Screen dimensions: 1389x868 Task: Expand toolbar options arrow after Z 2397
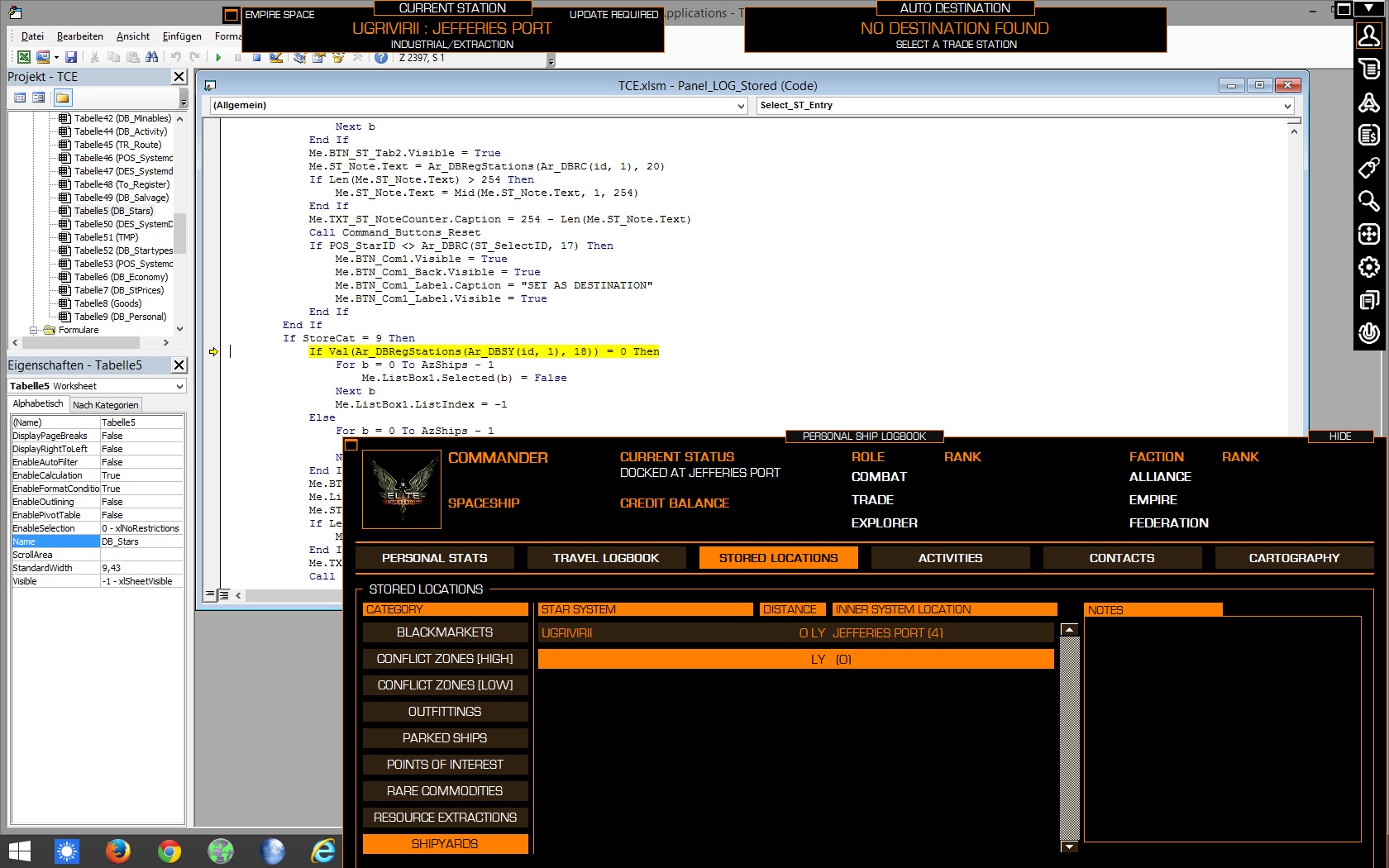(551, 60)
